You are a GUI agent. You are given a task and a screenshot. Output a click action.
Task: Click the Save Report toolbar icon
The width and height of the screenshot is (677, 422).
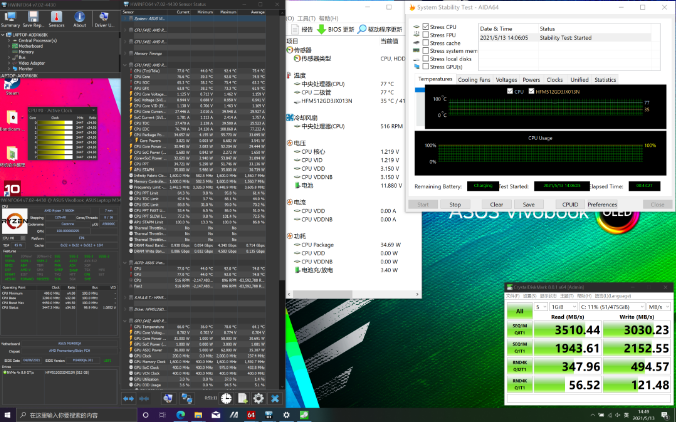coord(32,17)
